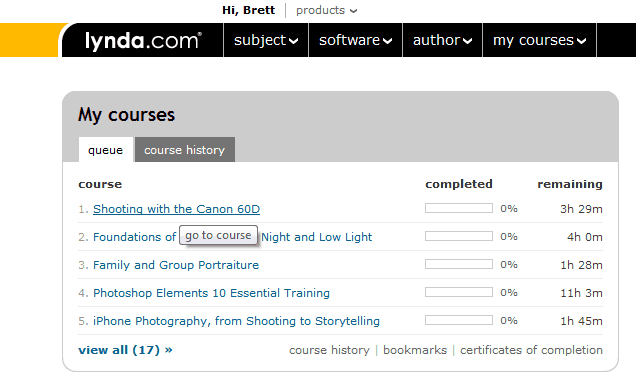Click the Night and Low Light course link
This screenshot has width=636, height=381.
tap(317, 237)
